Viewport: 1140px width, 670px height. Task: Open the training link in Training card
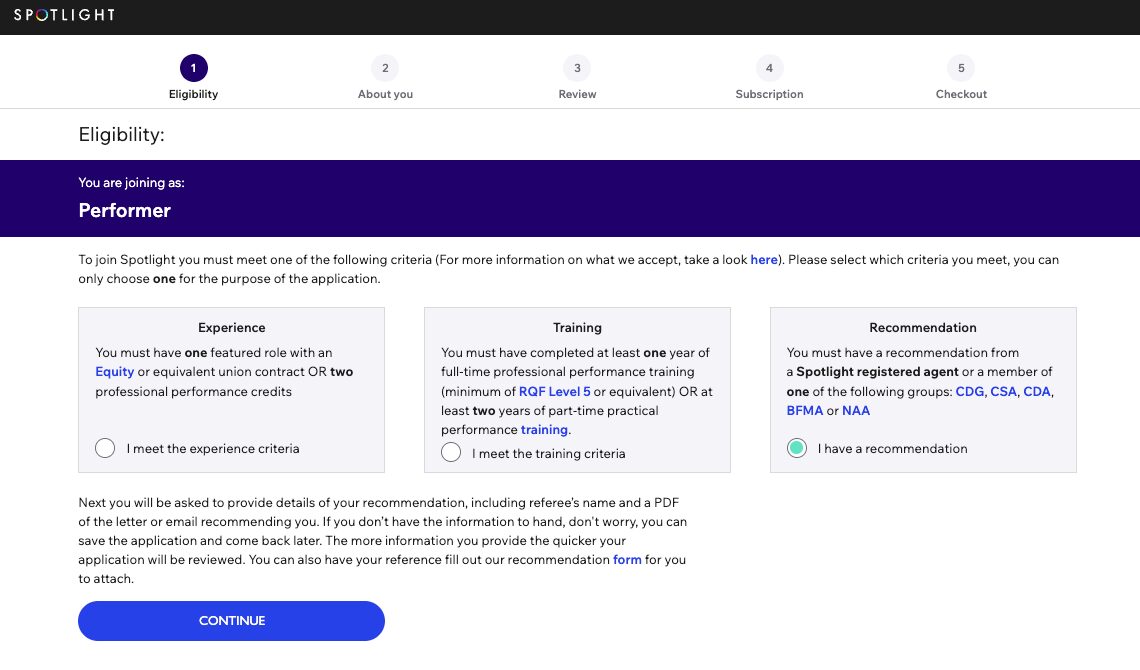pos(544,429)
